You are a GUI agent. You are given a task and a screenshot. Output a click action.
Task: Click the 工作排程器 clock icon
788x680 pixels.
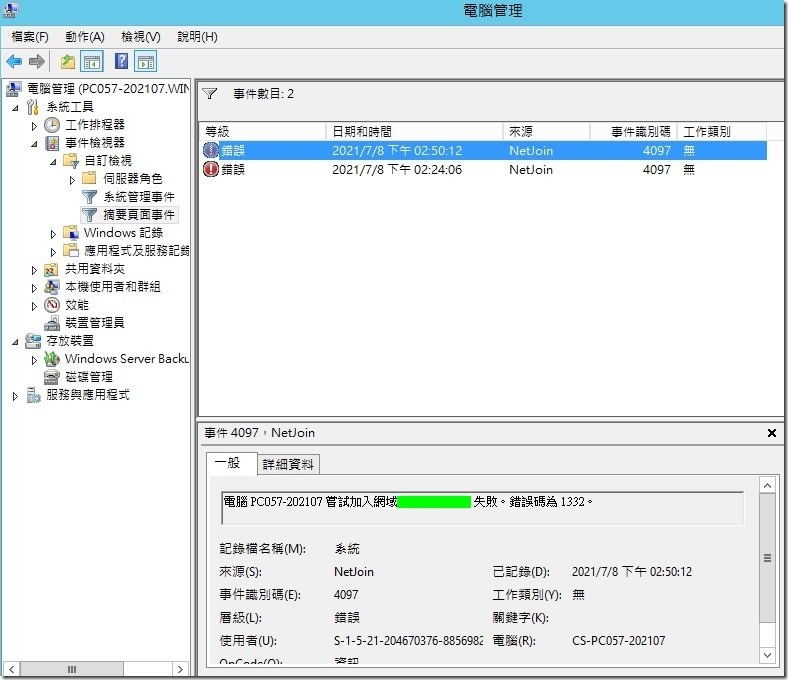pyautogui.click(x=52, y=125)
